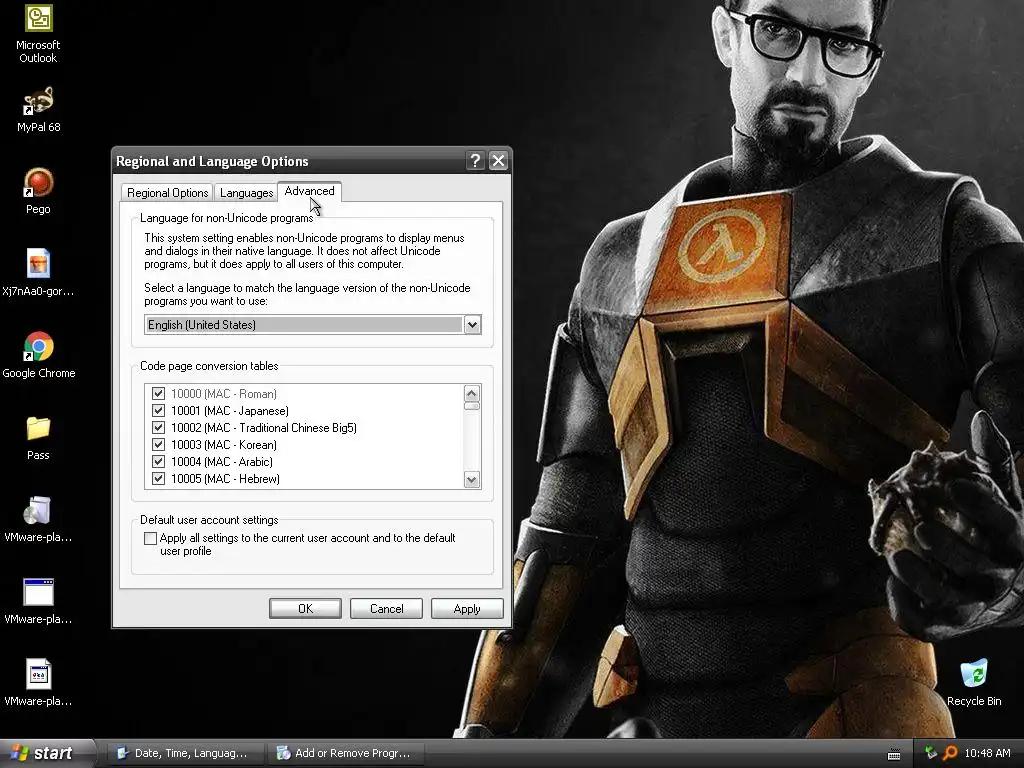Click the dialog help question mark button
The image size is (1024, 768).
pyautogui.click(x=475, y=161)
